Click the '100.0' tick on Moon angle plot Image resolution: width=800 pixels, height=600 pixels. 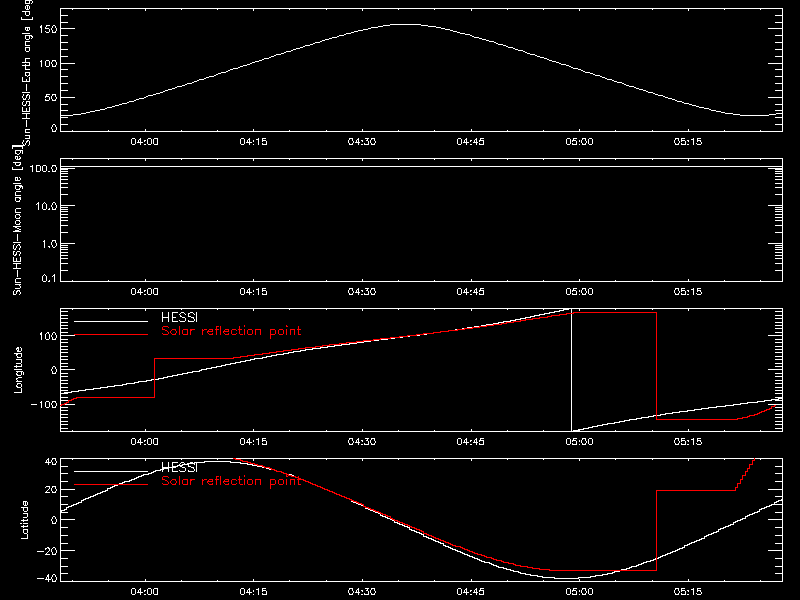(43, 168)
